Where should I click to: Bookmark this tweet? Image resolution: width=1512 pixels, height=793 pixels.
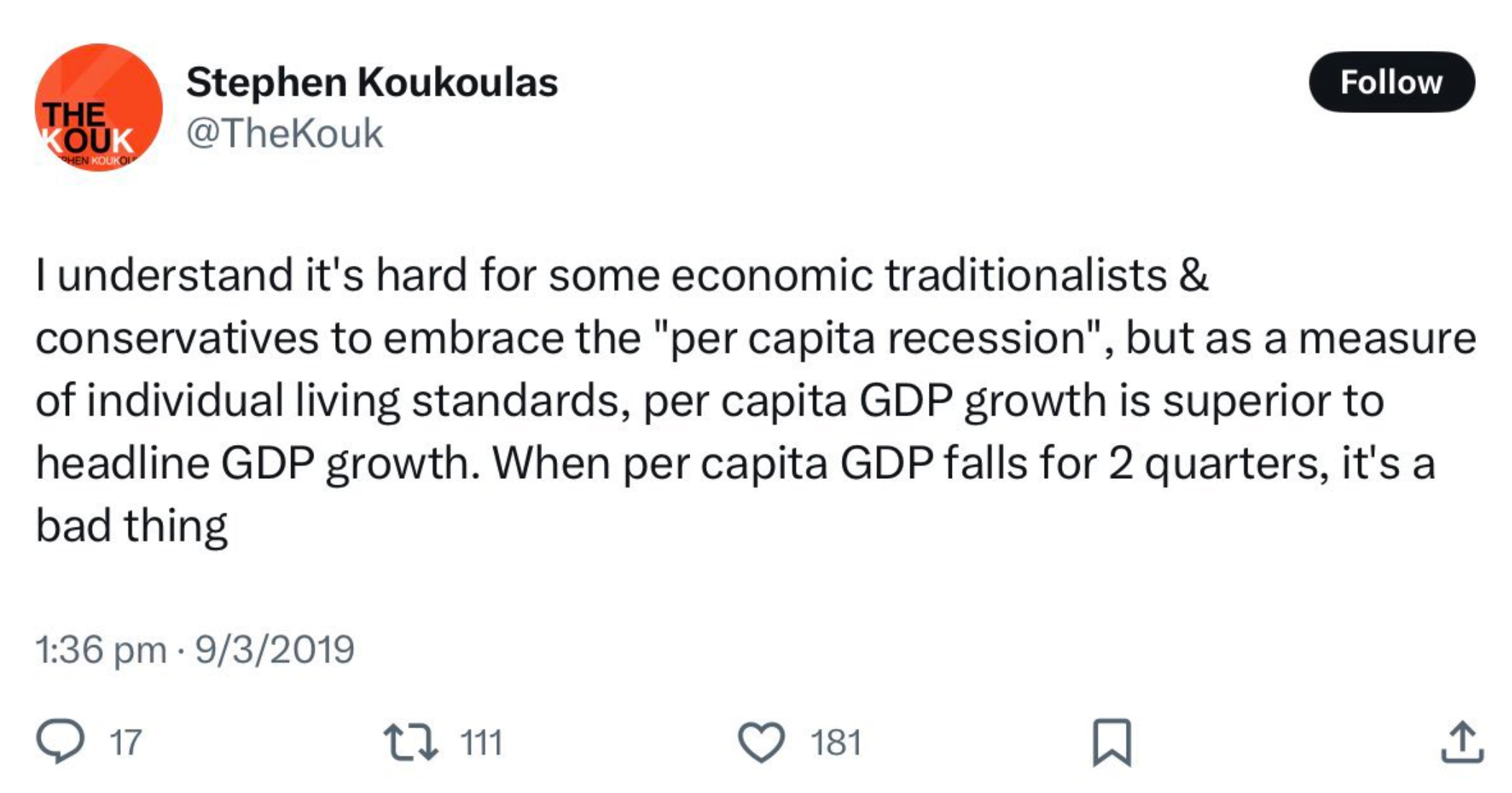coord(1112,742)
